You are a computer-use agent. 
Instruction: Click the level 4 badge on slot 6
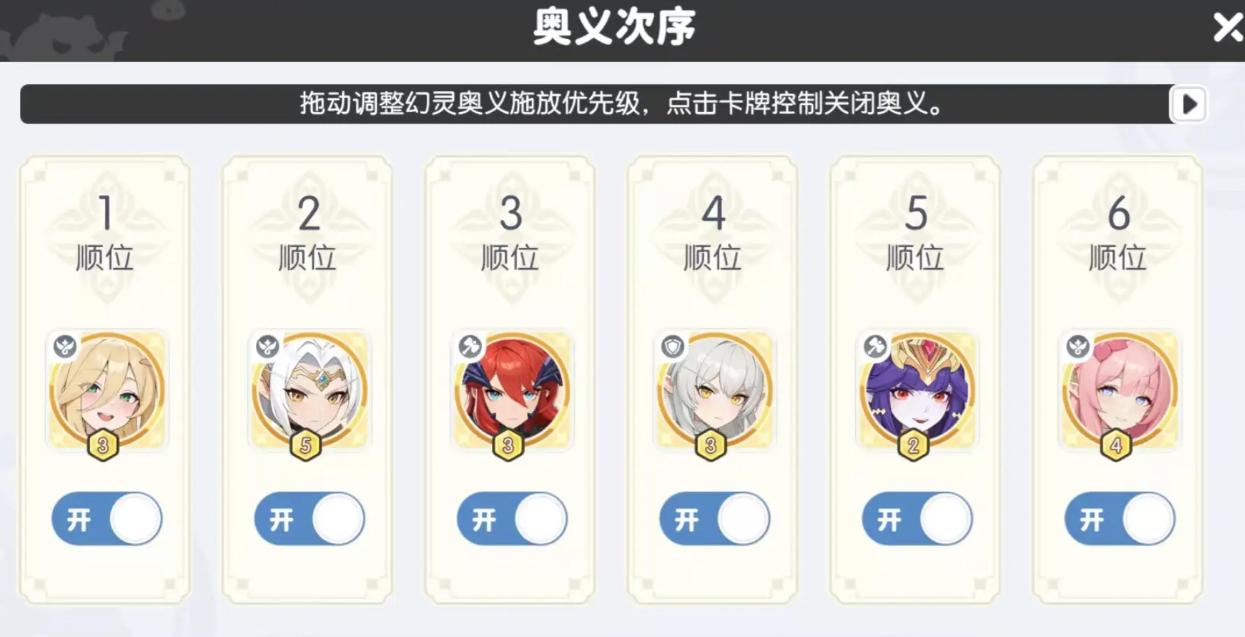coord(1116,445)
